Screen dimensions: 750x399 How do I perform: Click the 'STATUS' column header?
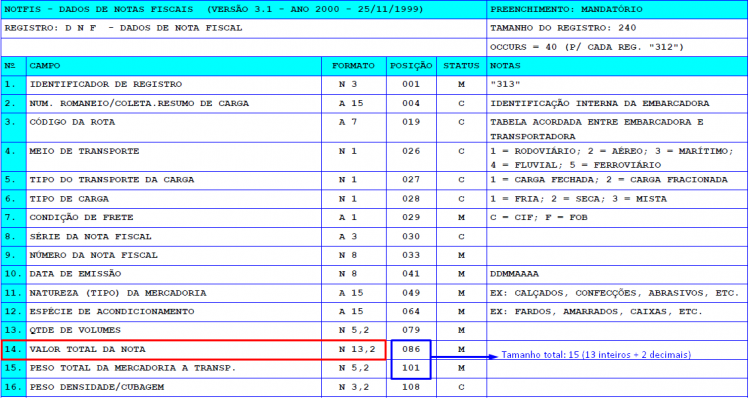(461, 66)
